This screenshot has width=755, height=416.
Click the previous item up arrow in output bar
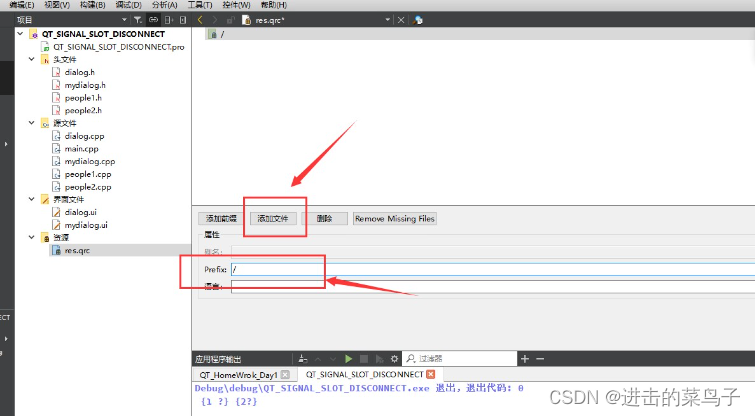coord(318,359)
